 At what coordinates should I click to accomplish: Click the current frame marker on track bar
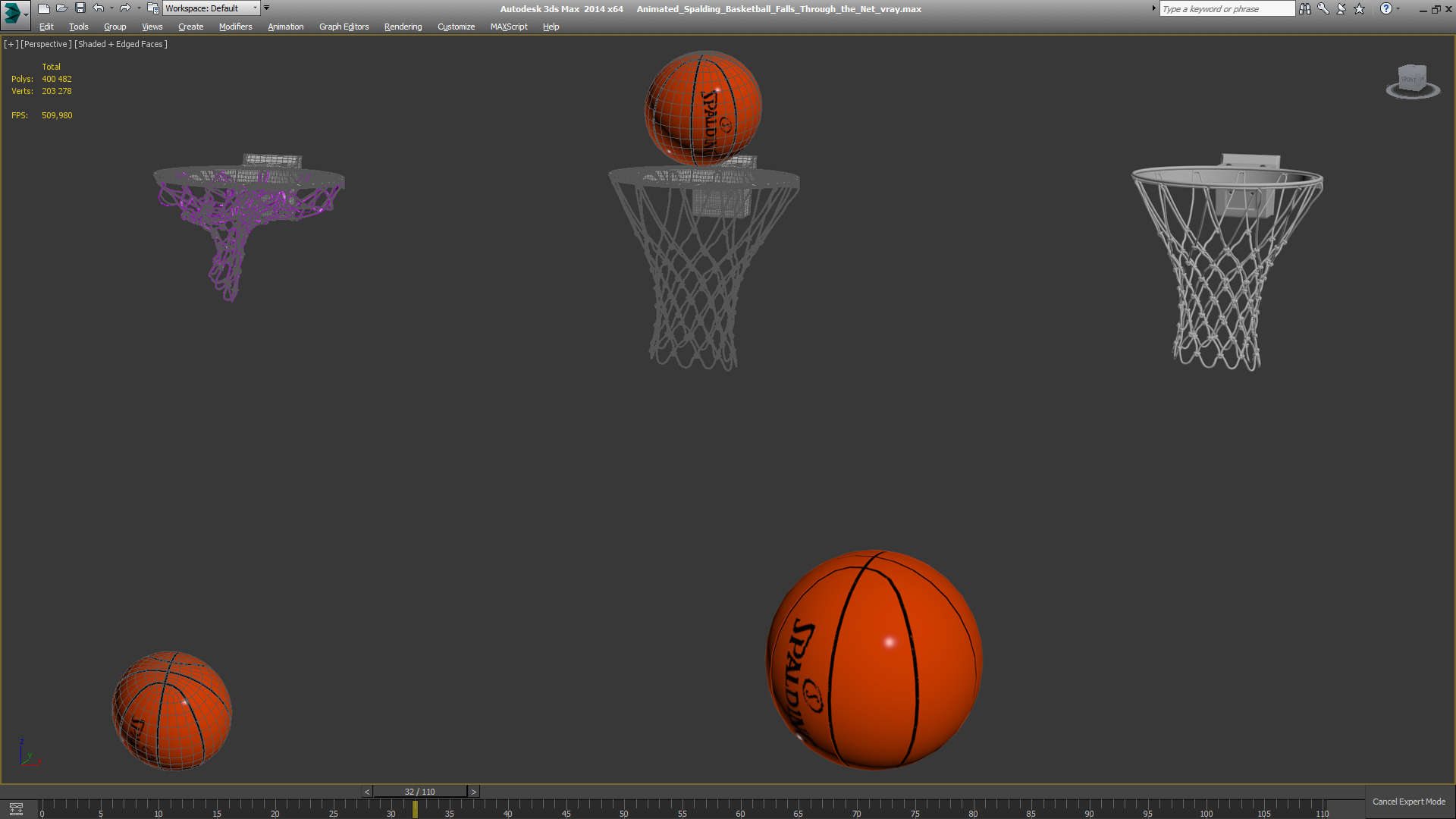click(415, 809)
